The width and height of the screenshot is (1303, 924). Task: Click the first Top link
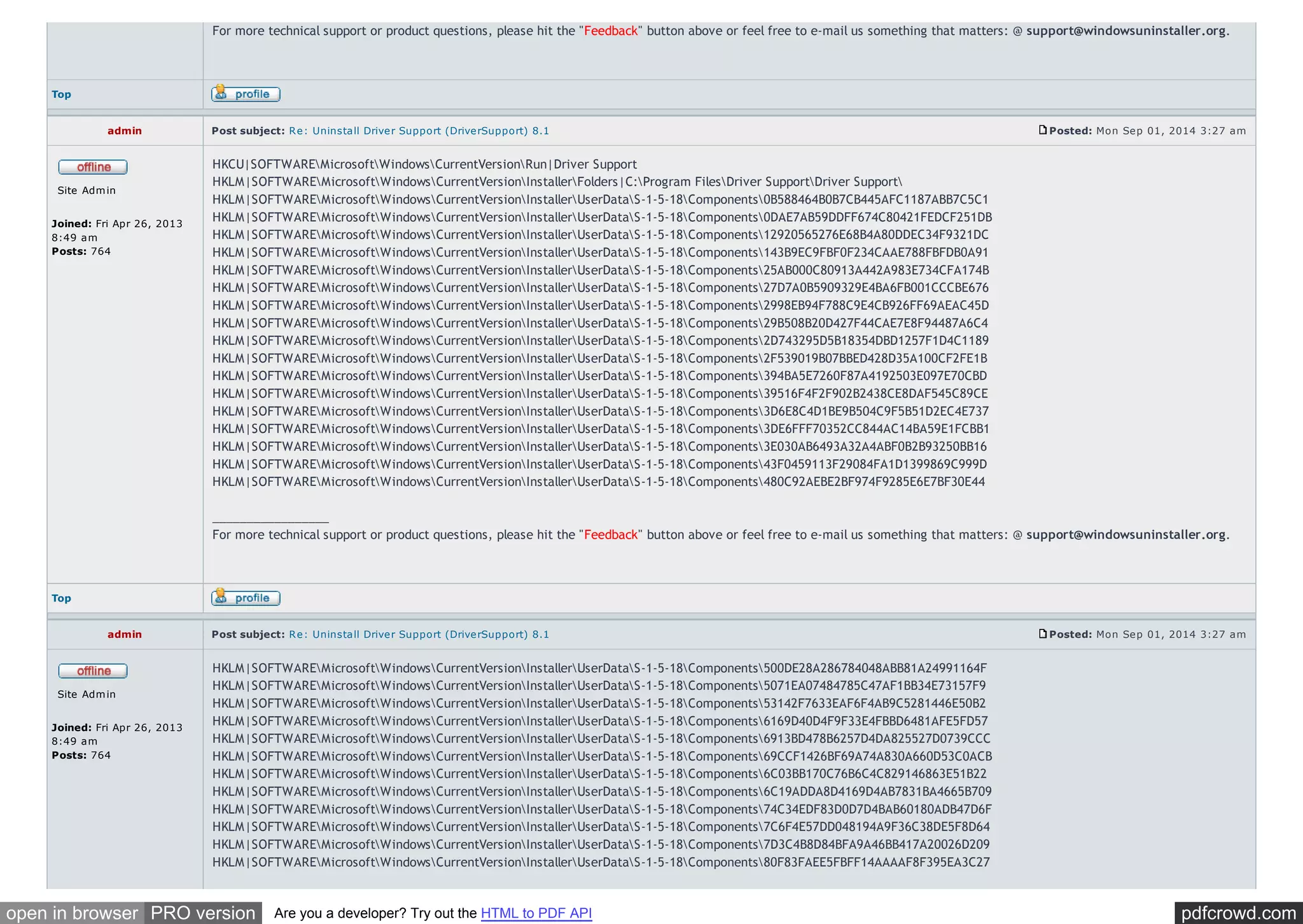(61, 94)
